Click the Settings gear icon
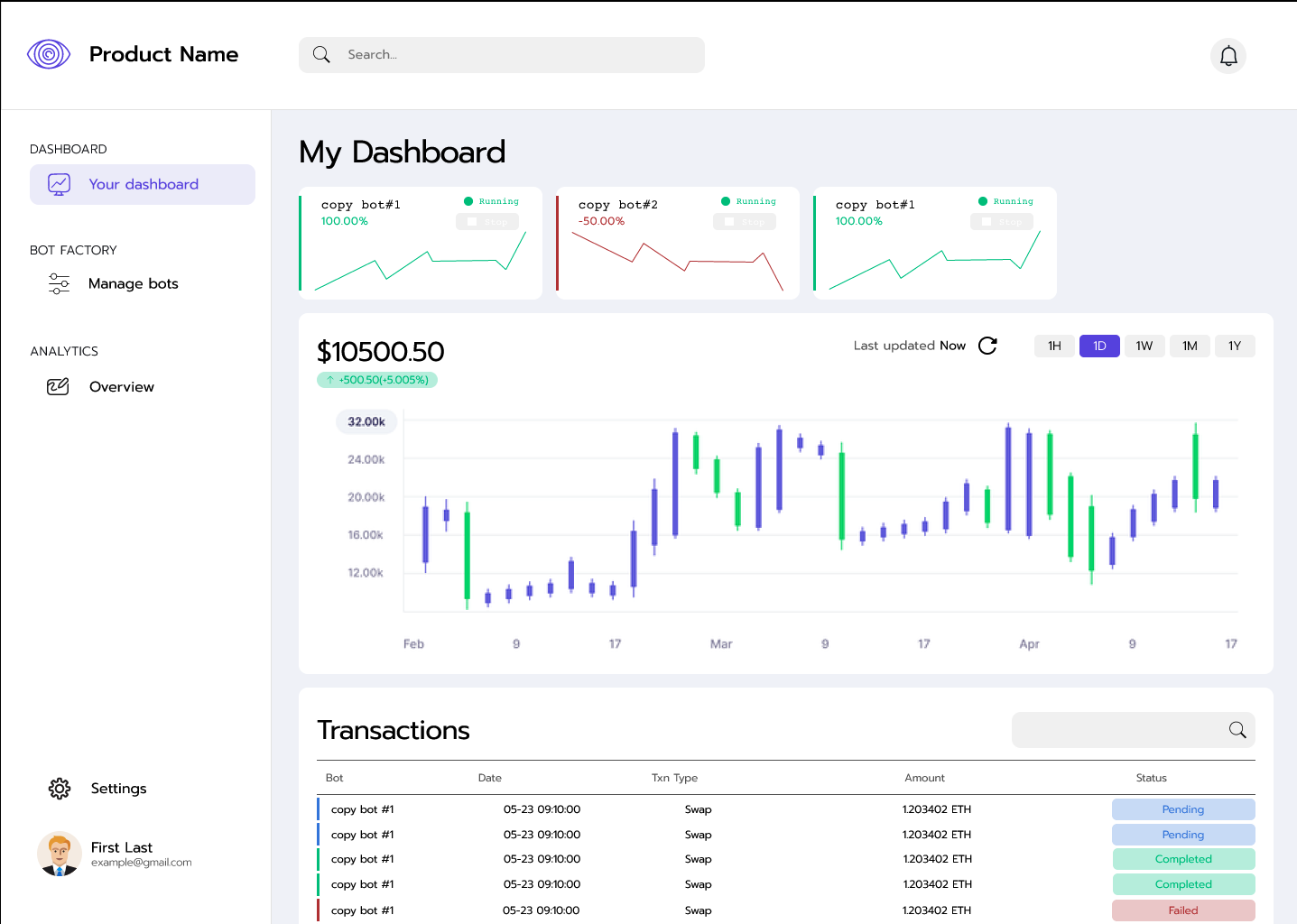This screenshot has height=924, width=1297. 60,789
